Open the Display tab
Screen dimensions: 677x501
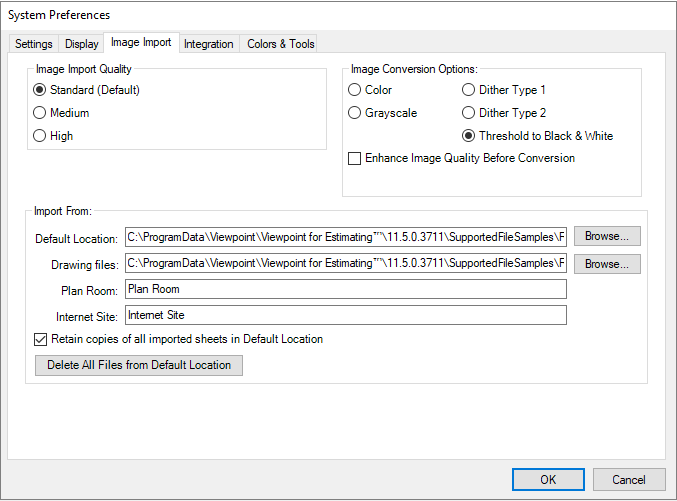click(82, 44)
